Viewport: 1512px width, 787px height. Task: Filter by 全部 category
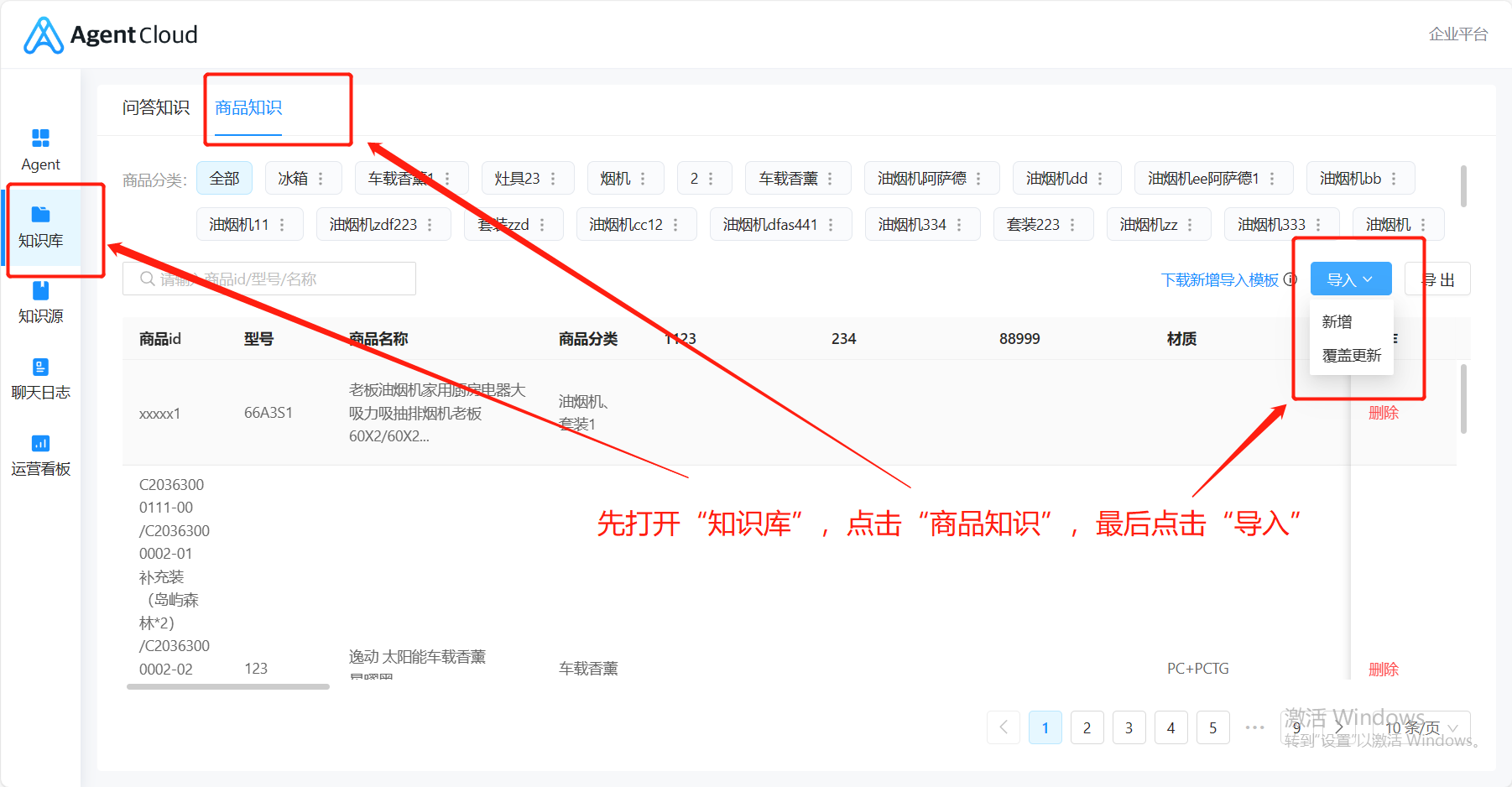point(224,179)
